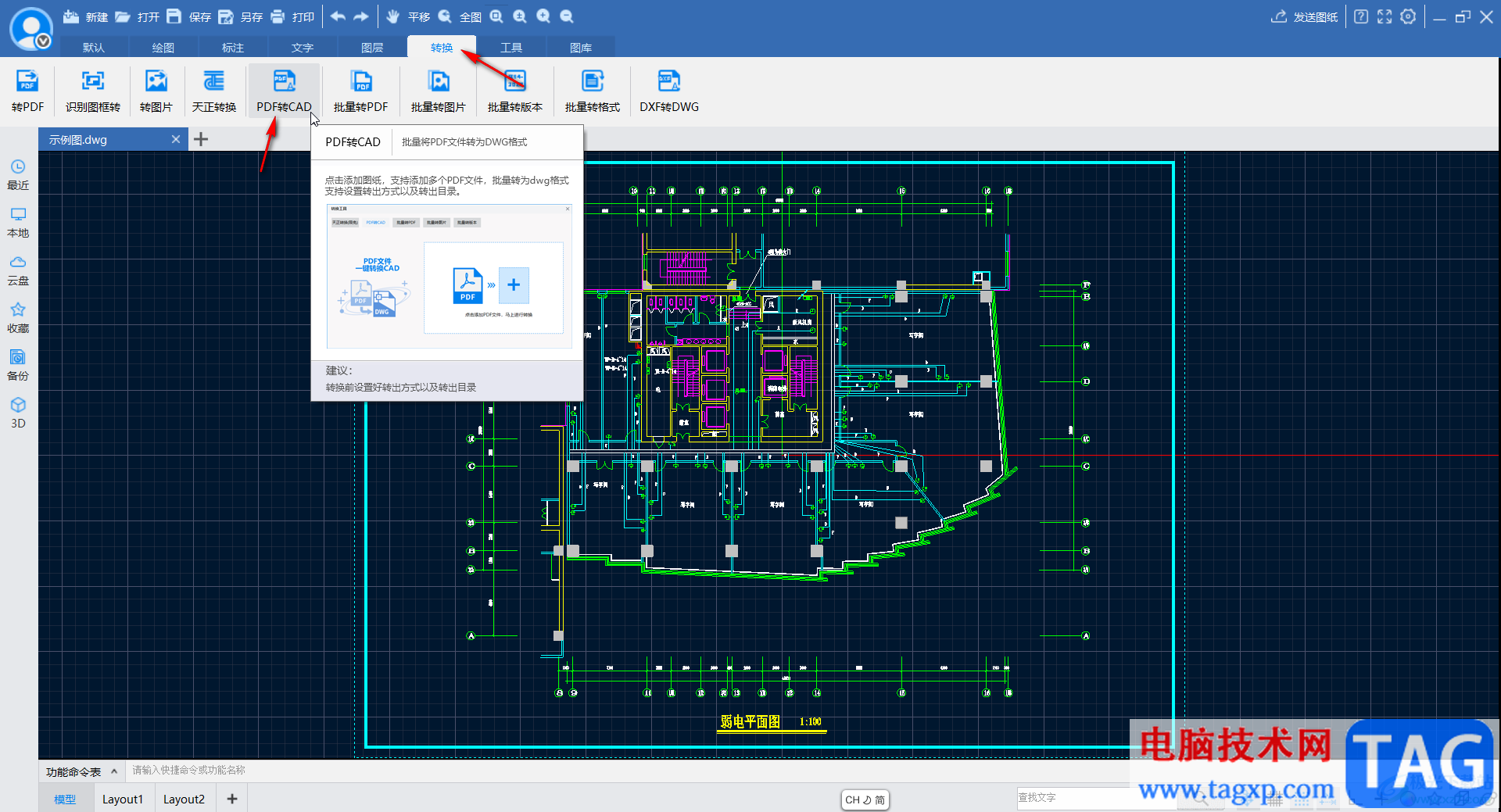Click the tooltip preview thumbnail image
The width and height of the screenshot is (1501, 812).
click(x=449, y=276)
